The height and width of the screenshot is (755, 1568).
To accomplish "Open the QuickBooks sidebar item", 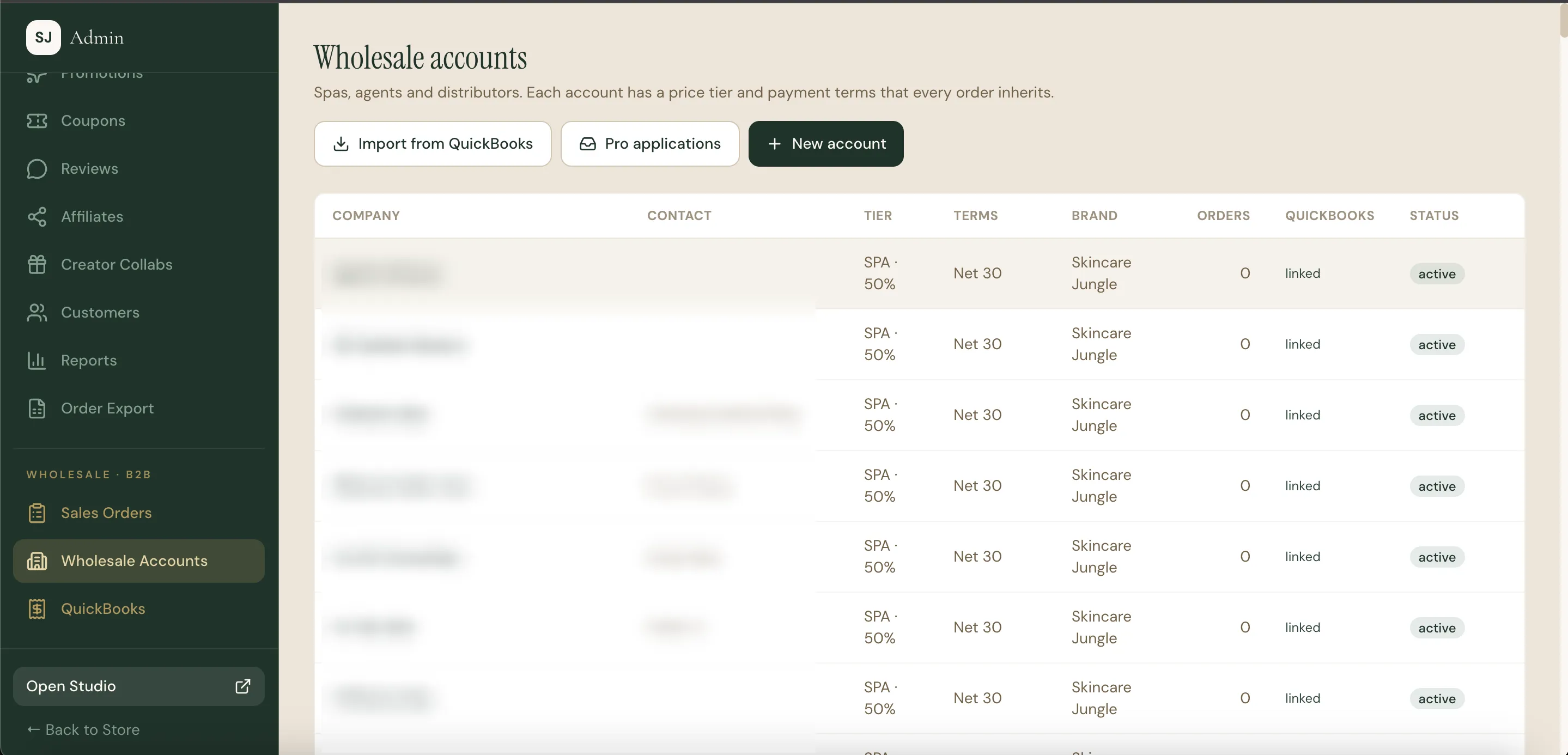I will [x=139, y=609].
